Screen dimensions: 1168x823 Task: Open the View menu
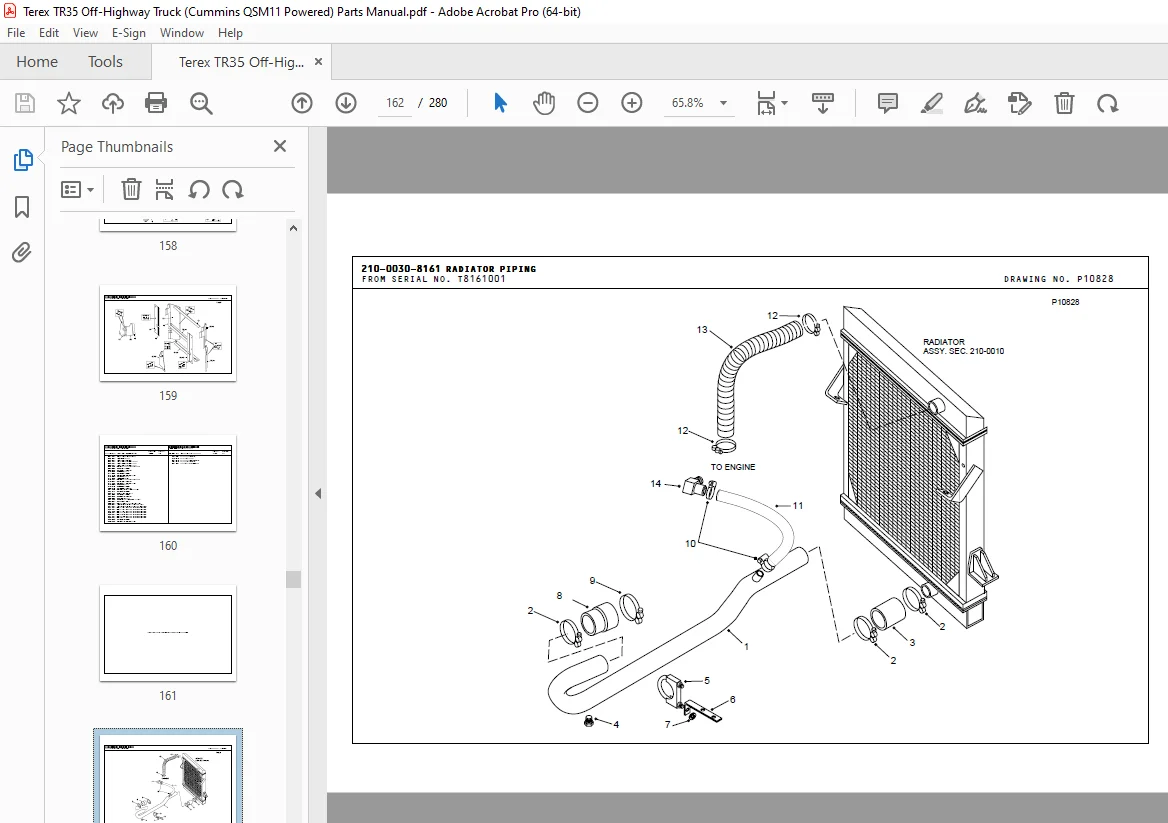point(85,33)
